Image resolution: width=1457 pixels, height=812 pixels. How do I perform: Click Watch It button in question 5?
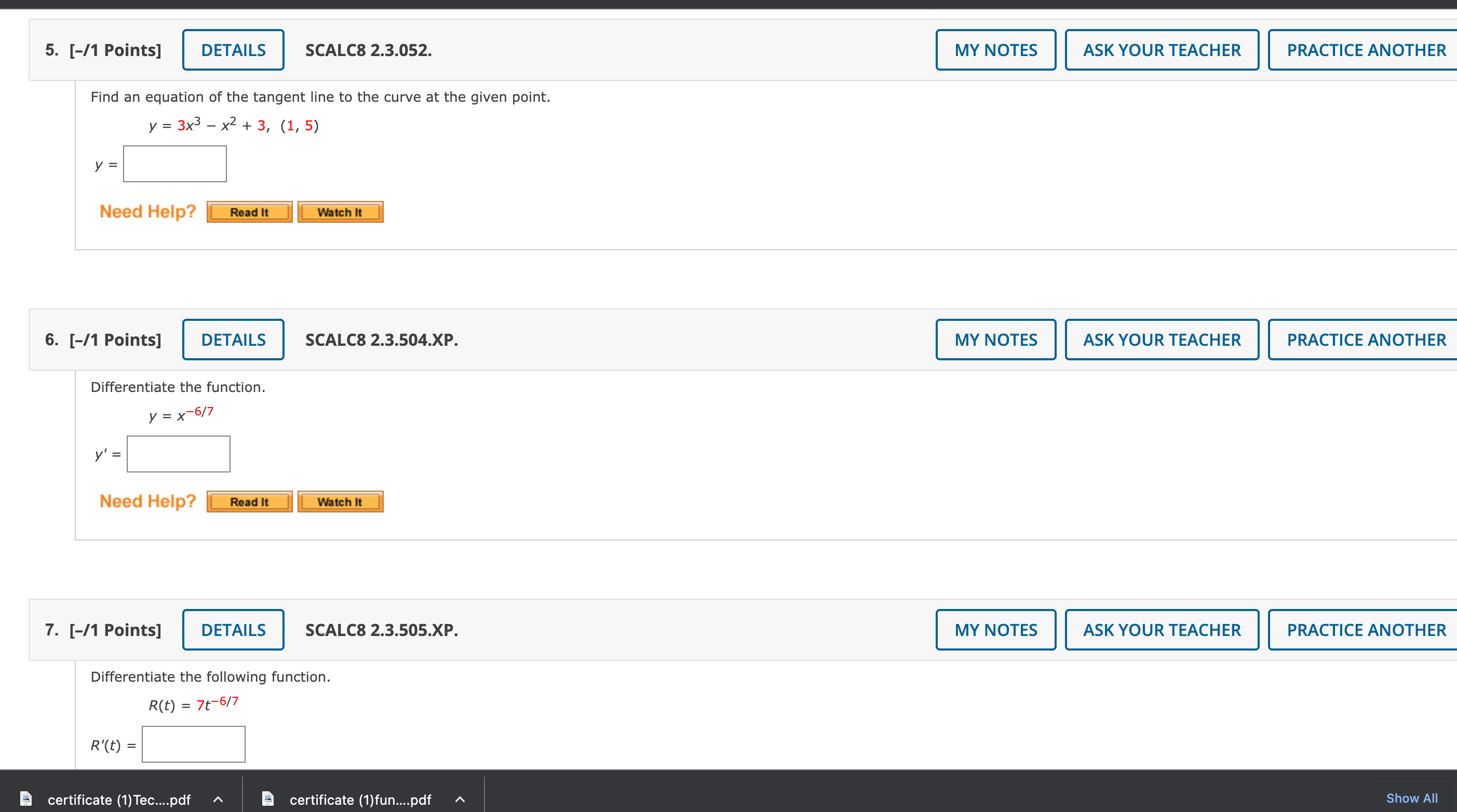(x=340, y=212)
